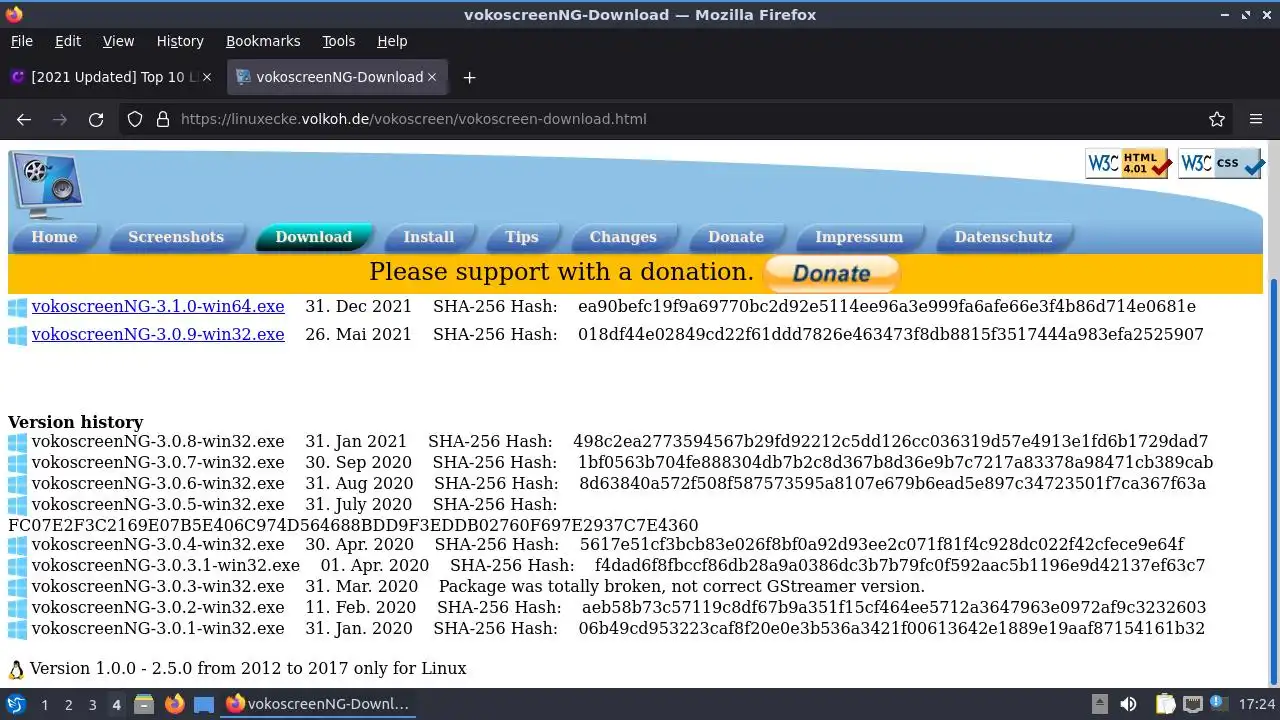The height and width of the screenshot is (720, 1280).
Task: Click text vokoscreenNG-3.0.1-win32.exe
Action: coord(158,628)
